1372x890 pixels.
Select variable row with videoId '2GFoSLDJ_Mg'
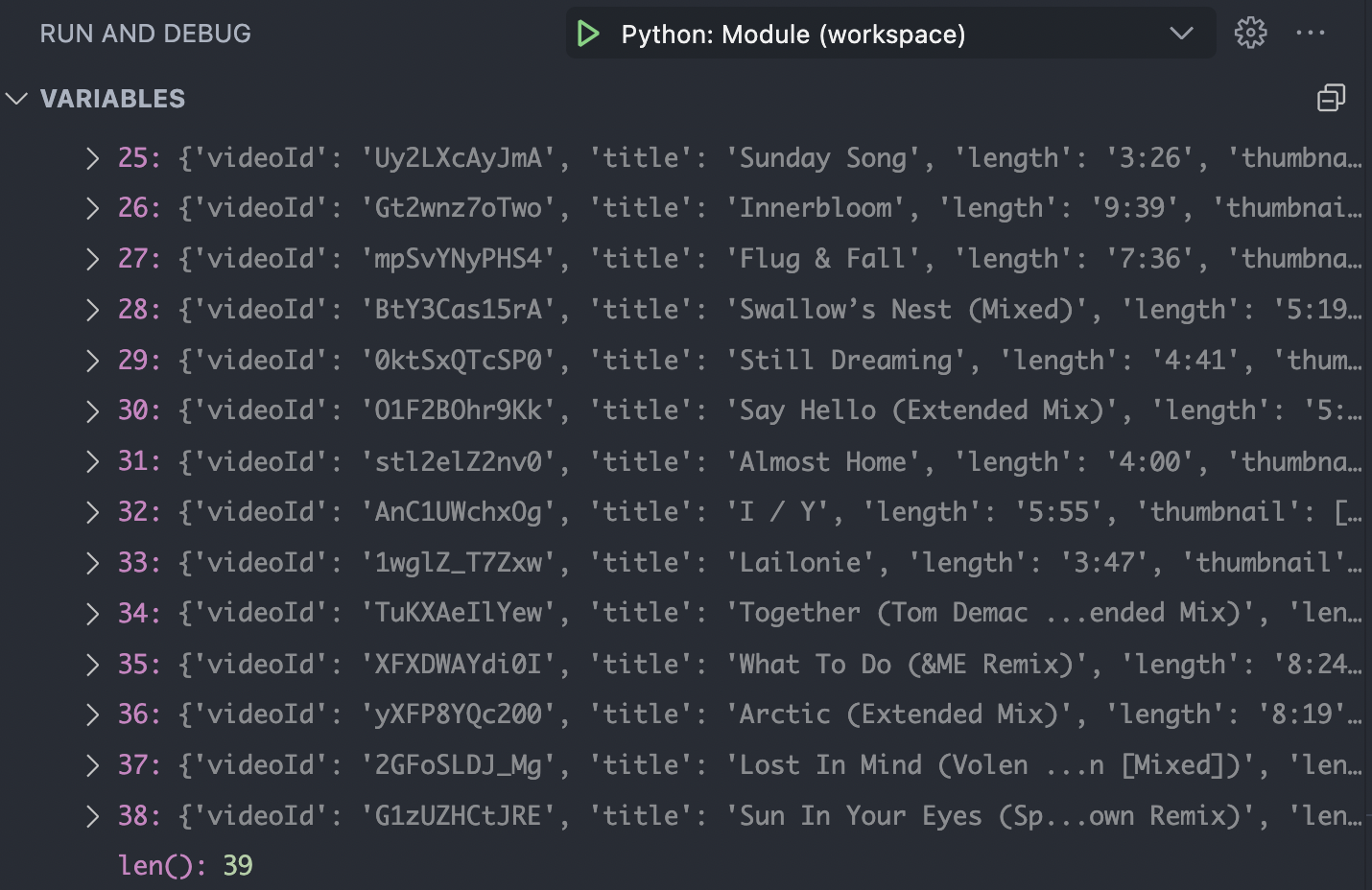point(684,765)
